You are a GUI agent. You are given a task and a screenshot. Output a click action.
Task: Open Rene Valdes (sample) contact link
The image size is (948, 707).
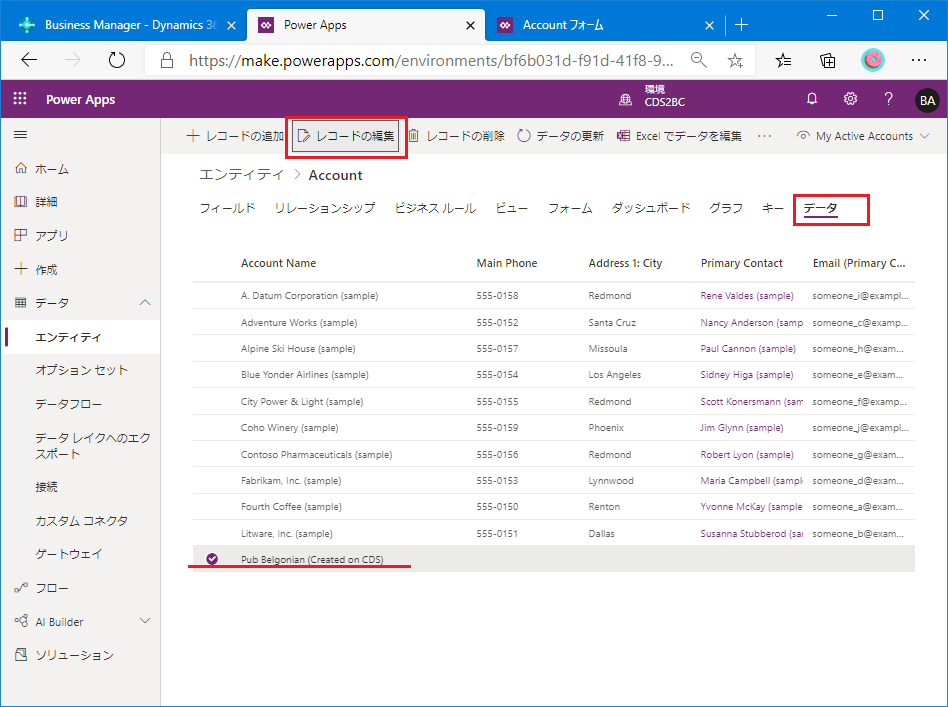point(747,295)
